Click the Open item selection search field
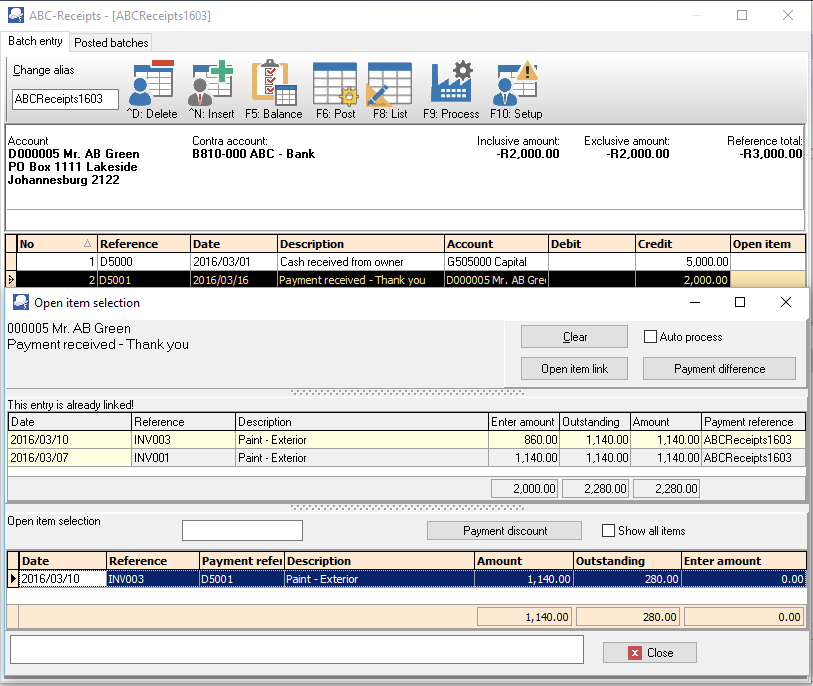 tap(242, 531)
